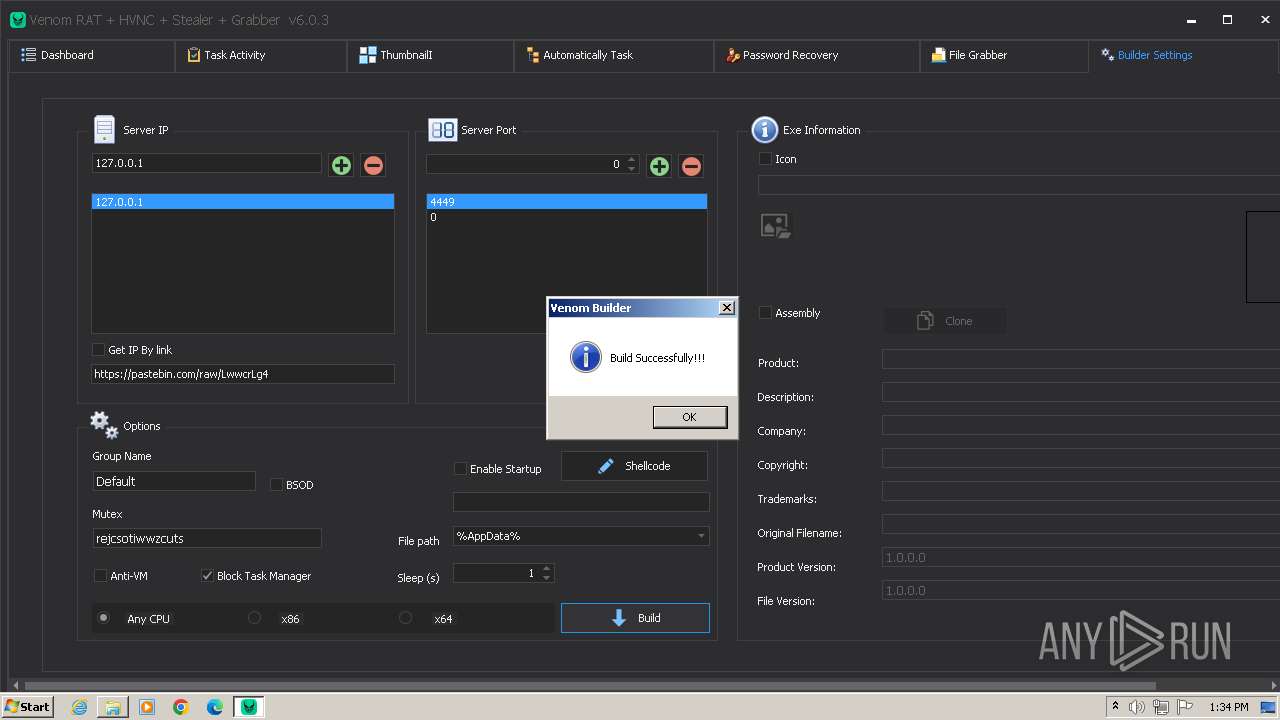This screenshot has width=1280, height=720.
Task: Click OK in the Venom Builder dialog
Action: point(690,417)
